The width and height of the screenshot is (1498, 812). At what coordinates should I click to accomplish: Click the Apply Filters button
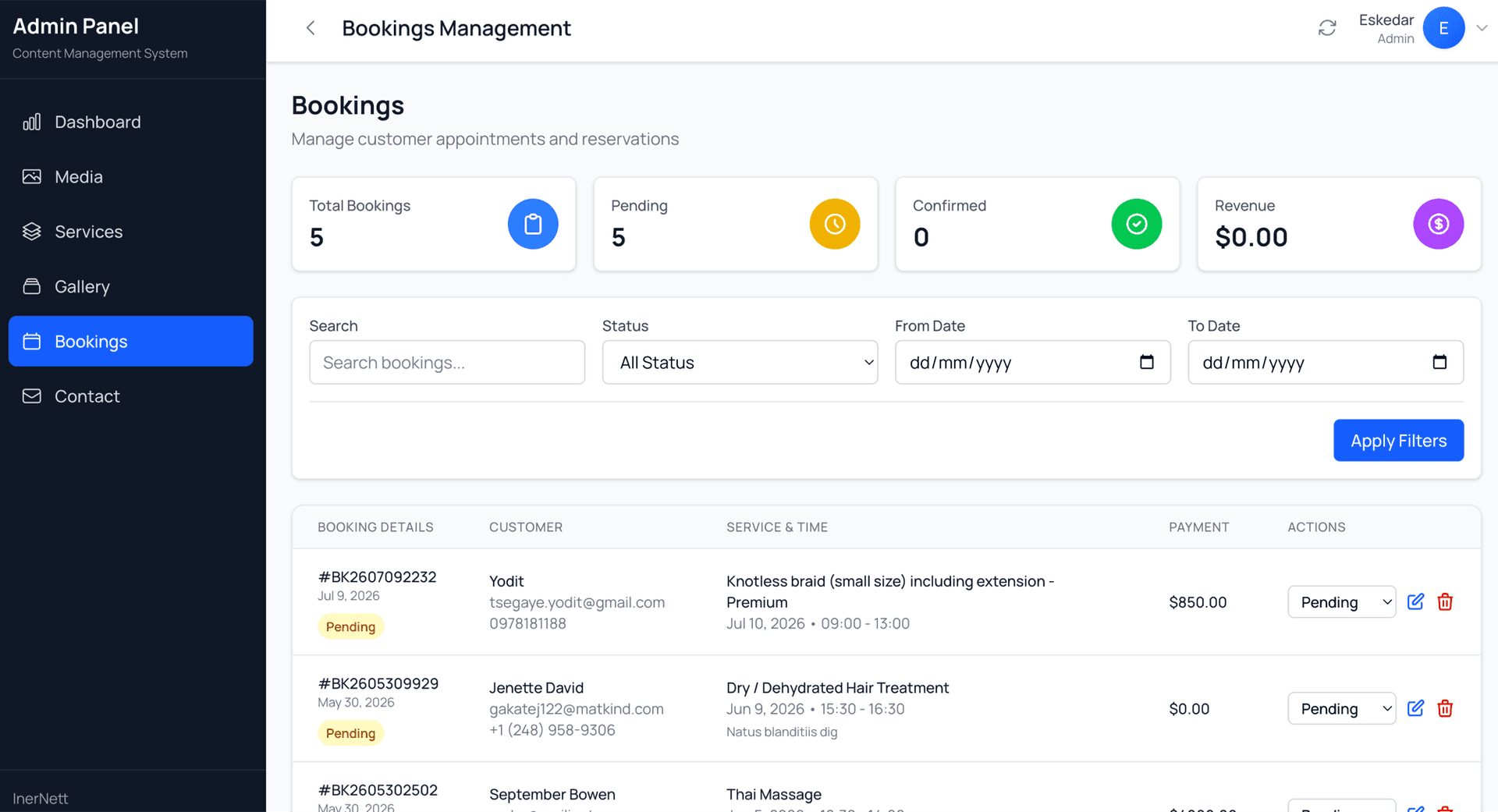coord(1398,441)
